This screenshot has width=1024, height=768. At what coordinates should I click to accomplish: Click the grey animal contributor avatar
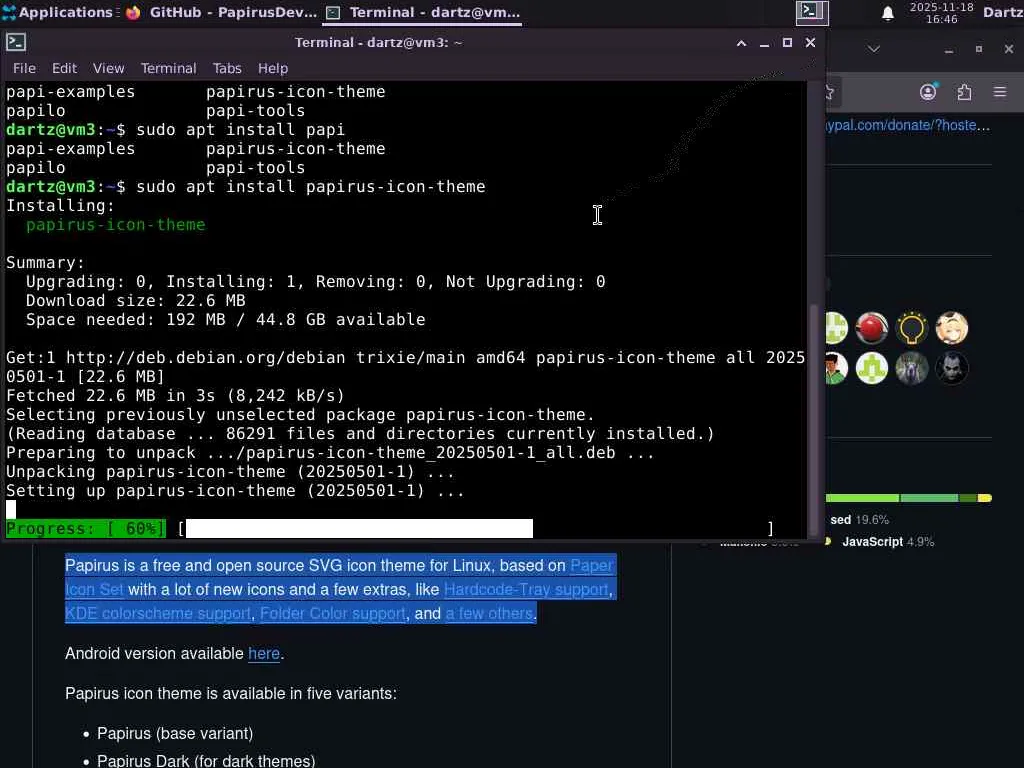912,368
